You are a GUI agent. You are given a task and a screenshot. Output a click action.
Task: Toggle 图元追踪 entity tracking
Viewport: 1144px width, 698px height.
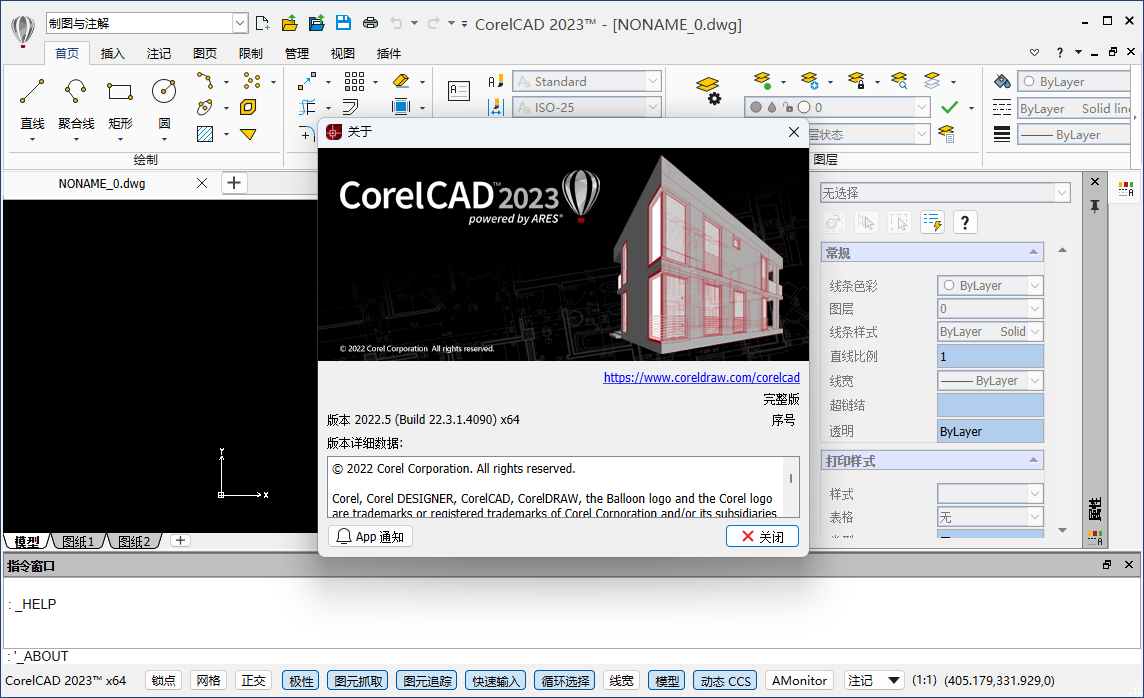coord(427,680)
